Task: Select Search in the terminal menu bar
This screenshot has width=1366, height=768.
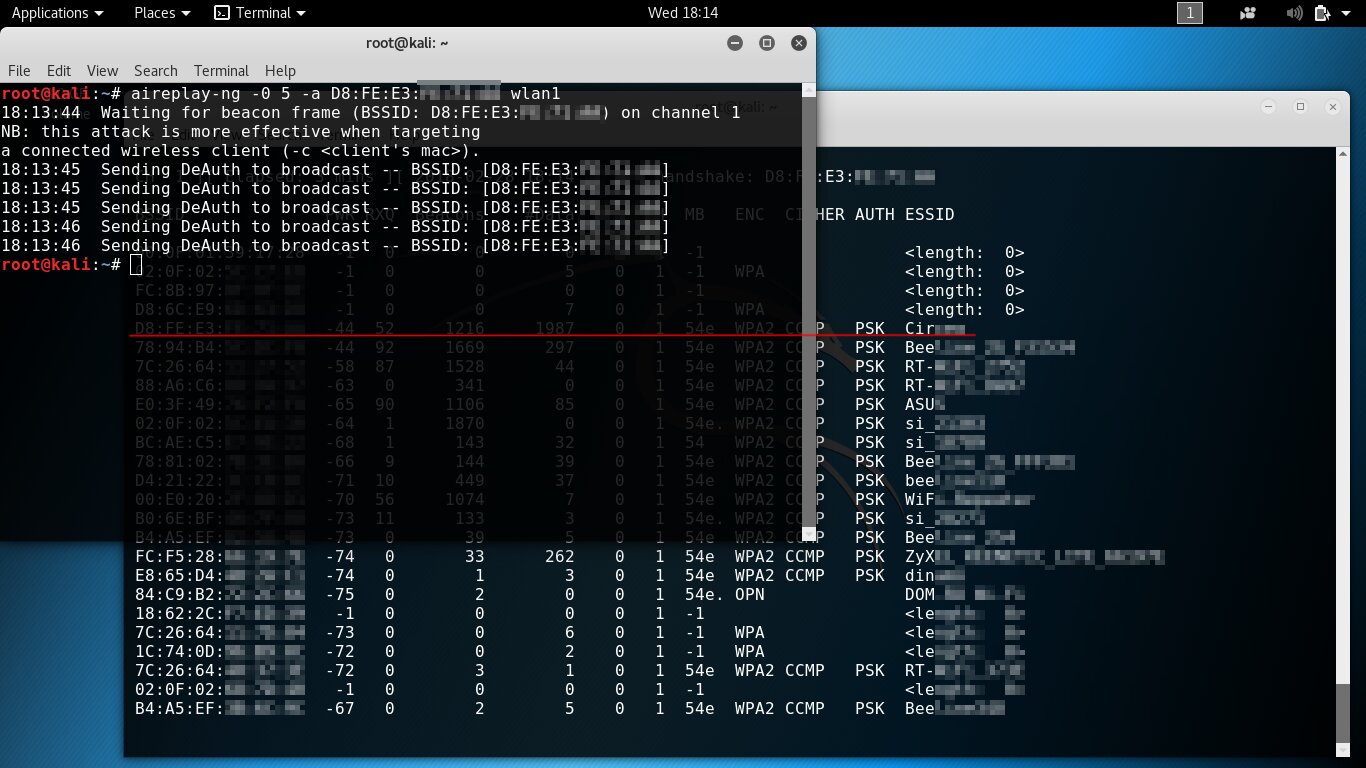Action: [155, 71]
